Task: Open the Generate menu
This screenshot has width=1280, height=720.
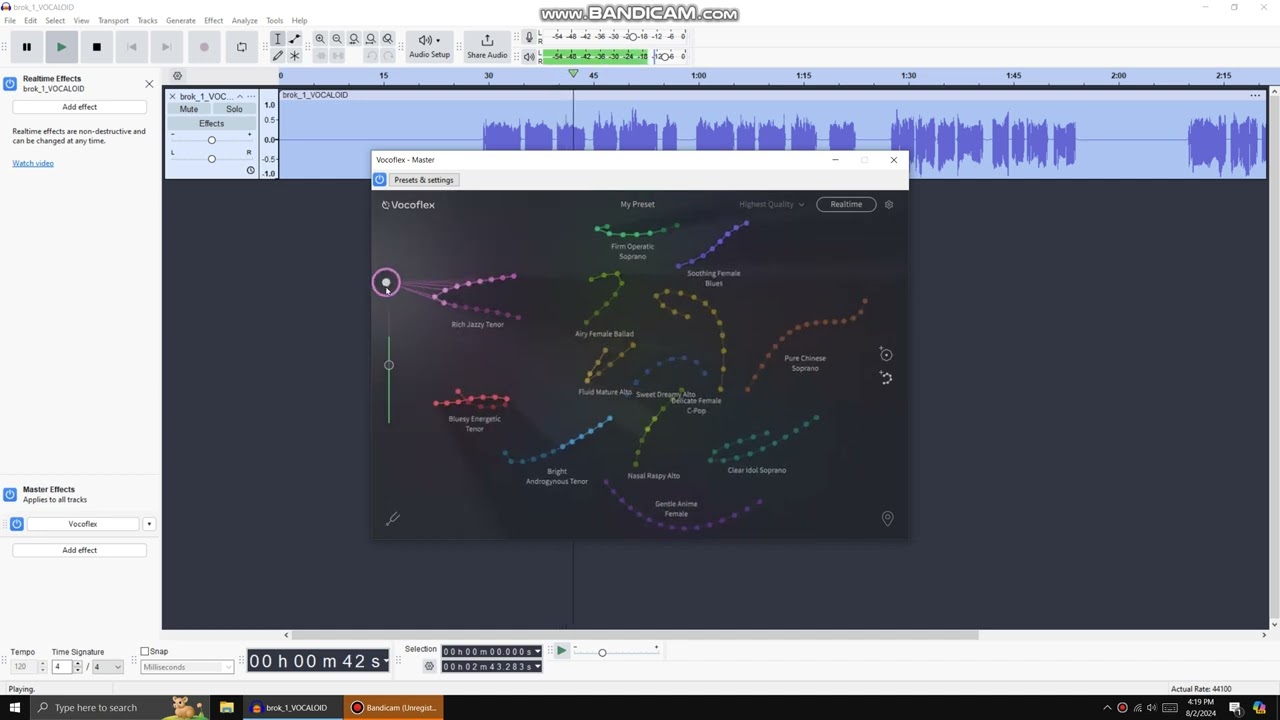Action: tap(181, 20)
